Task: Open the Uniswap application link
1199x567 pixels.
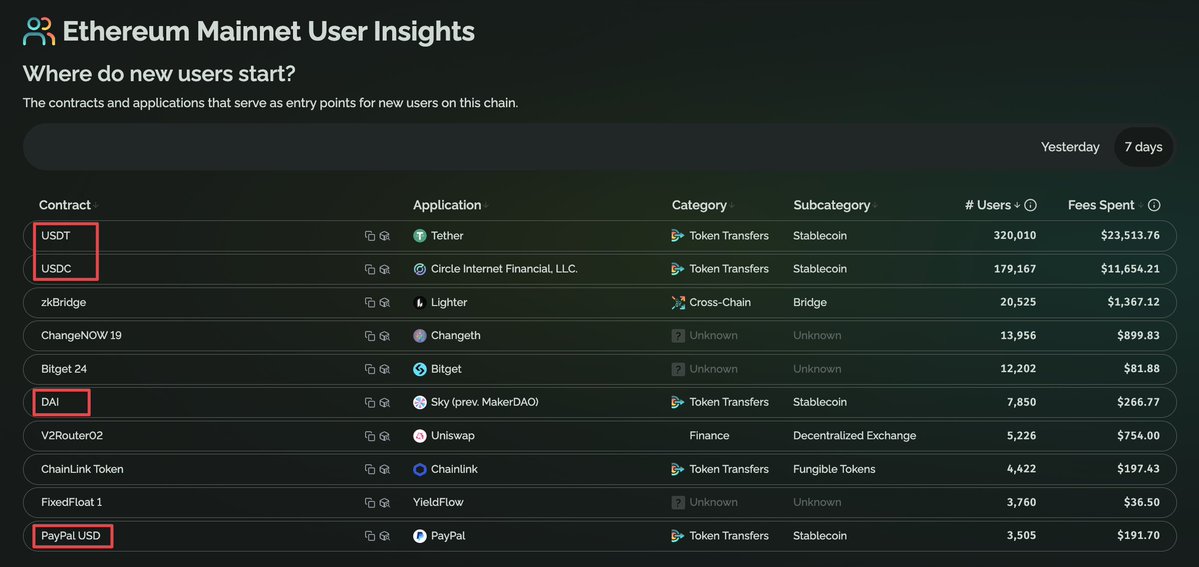Action: tap(451, 435)
